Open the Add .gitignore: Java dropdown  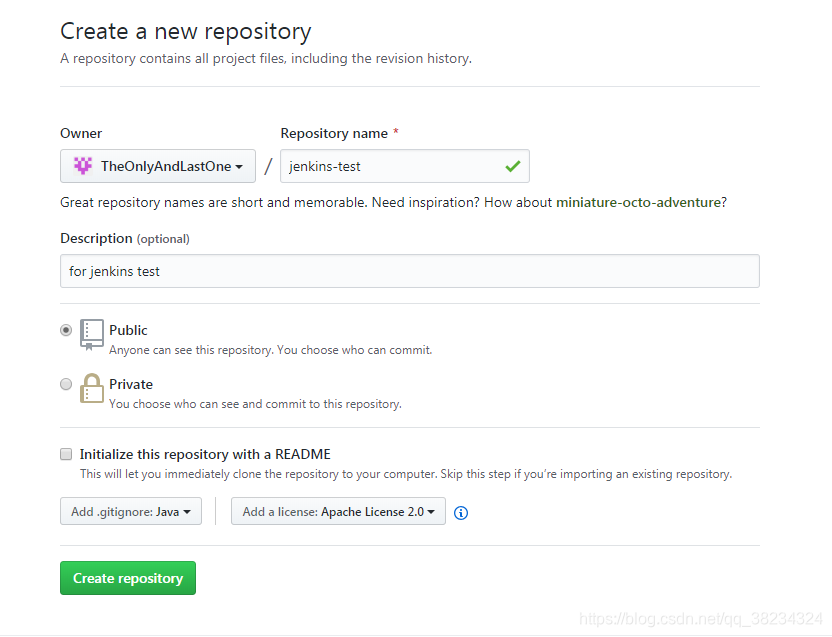(131, 511)
